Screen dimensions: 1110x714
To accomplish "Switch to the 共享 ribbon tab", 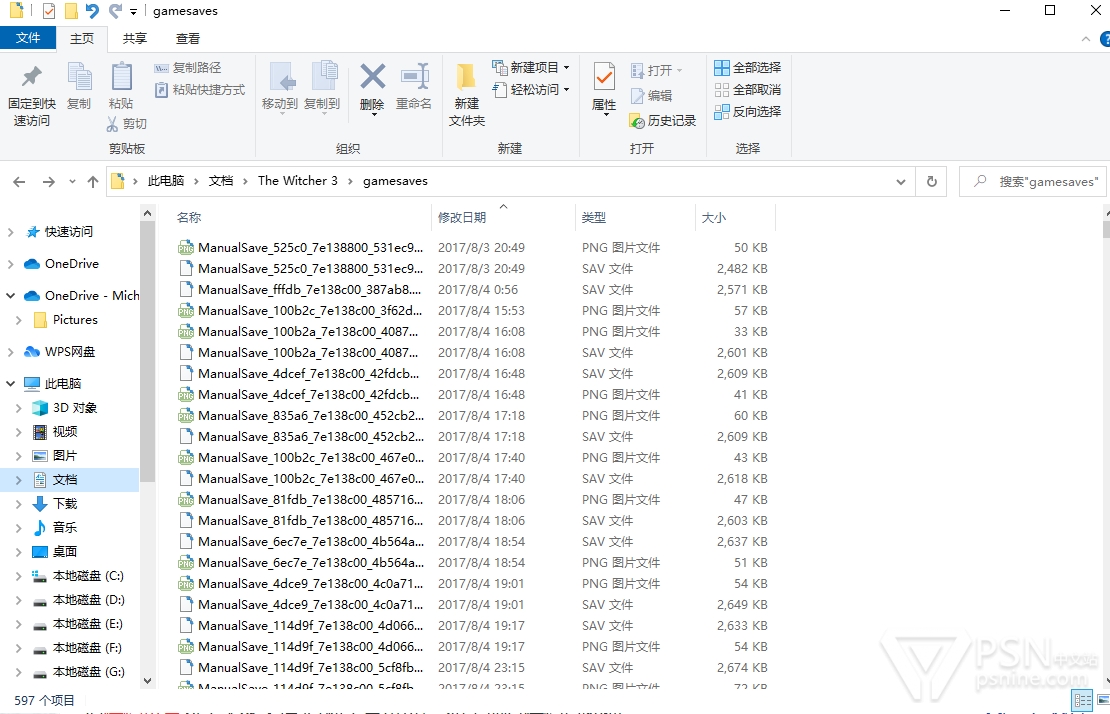I will click(x=135, y=39).
